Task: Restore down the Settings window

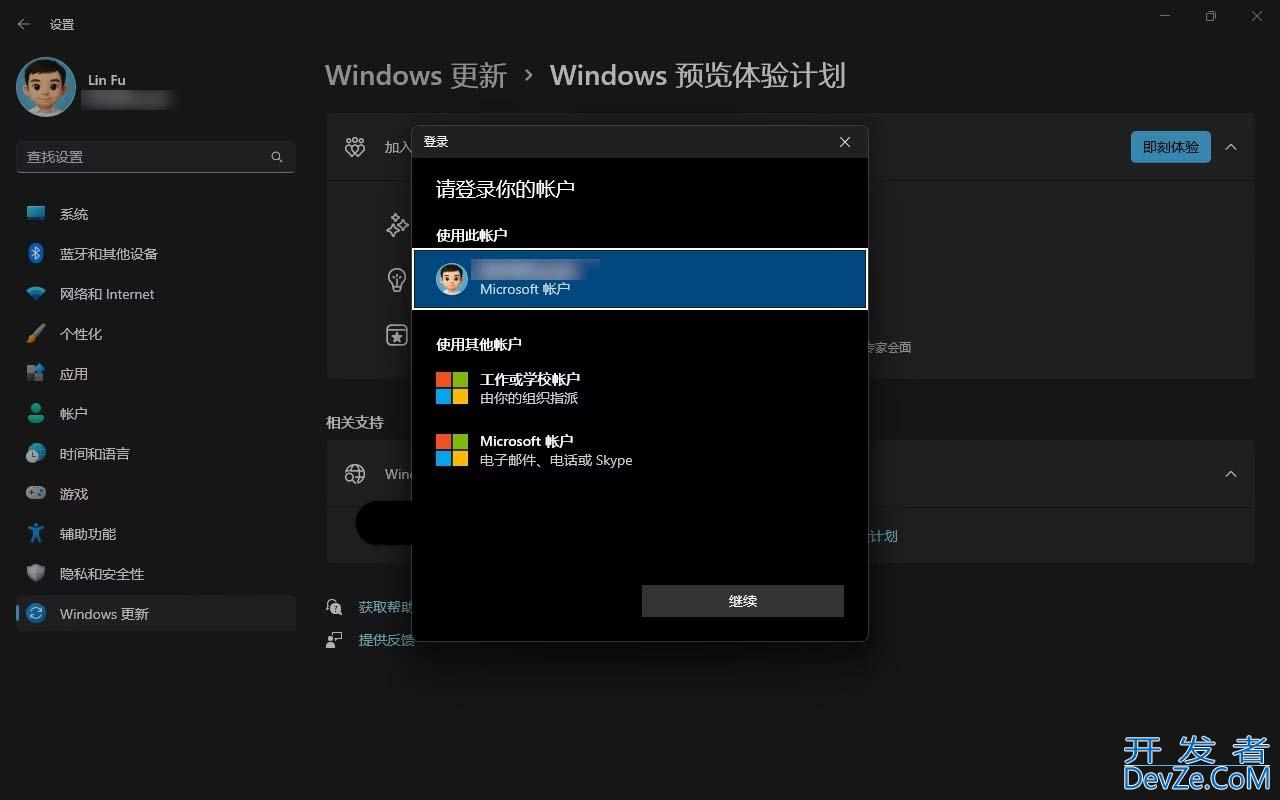Action: (x=1211, y=16)
